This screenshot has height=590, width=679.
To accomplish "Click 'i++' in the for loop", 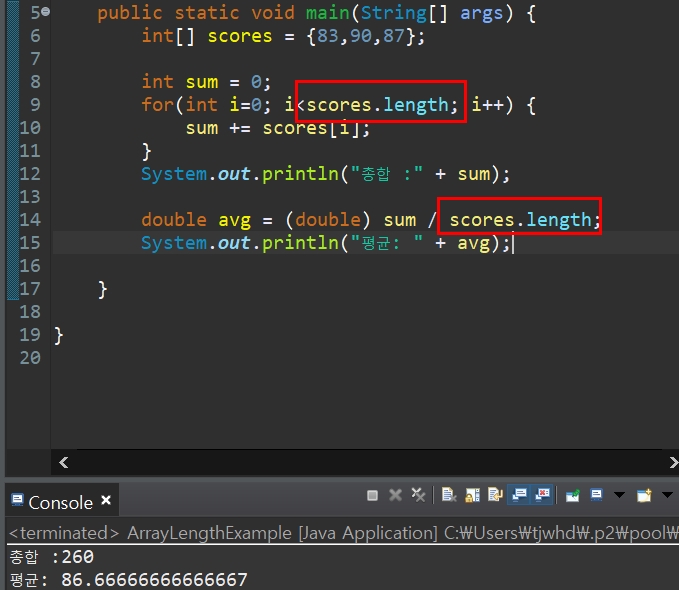I will (x=488, y=105).
